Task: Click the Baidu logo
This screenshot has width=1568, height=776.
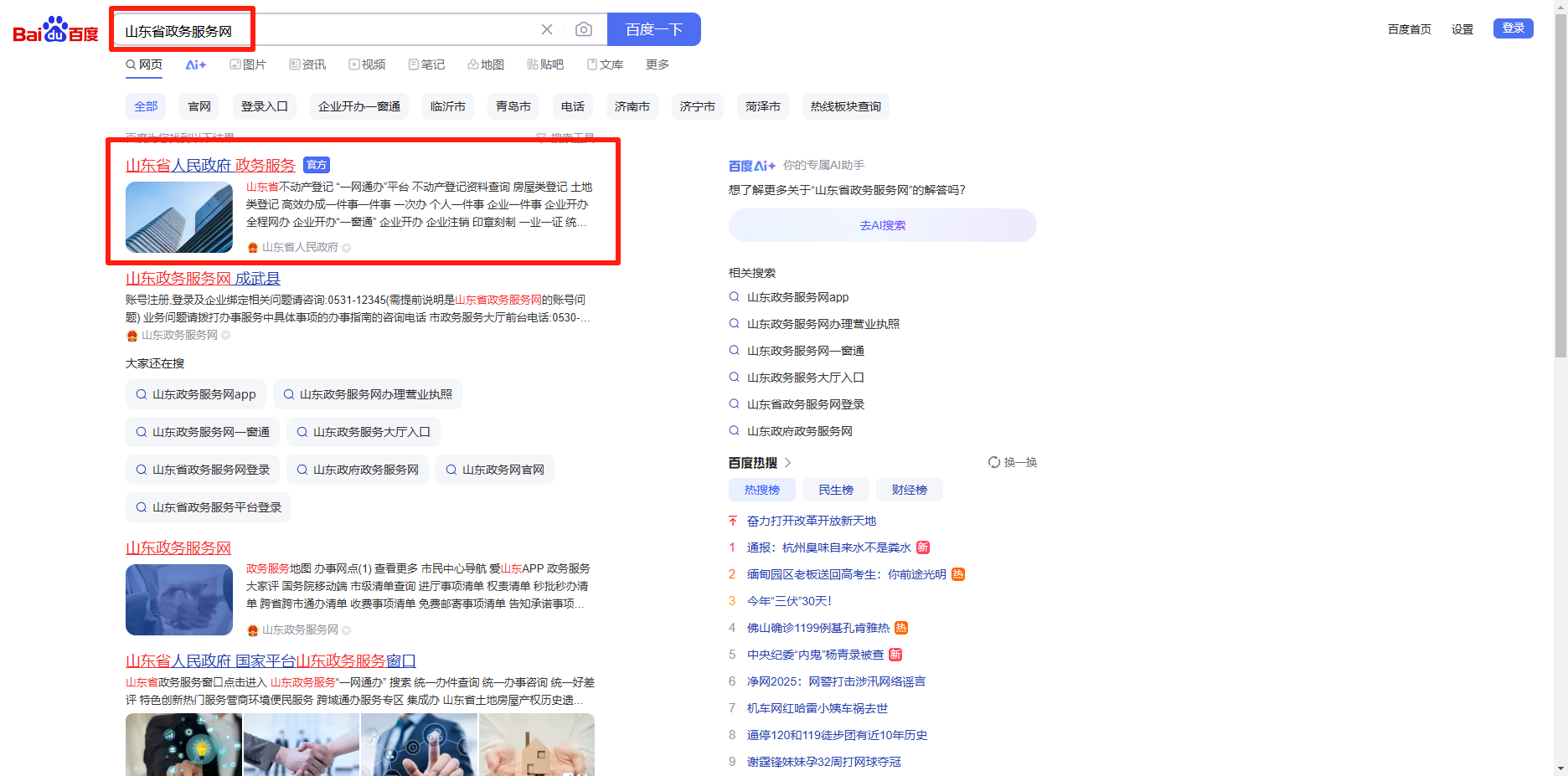Action: point(55,30)
